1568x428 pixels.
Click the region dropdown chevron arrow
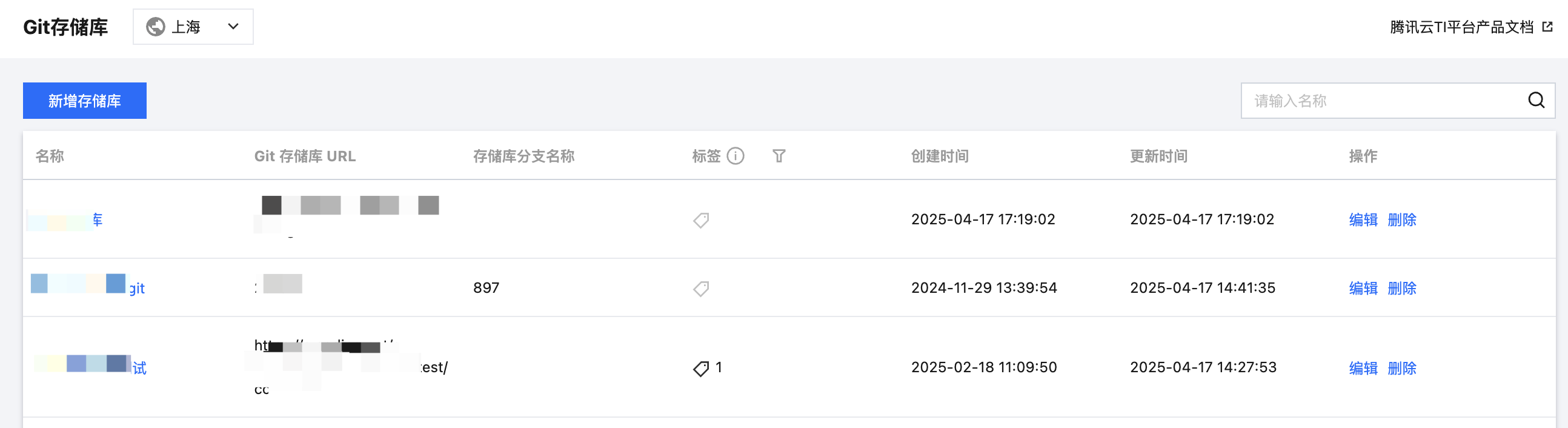pyautogui.click(x=233, y=27)
